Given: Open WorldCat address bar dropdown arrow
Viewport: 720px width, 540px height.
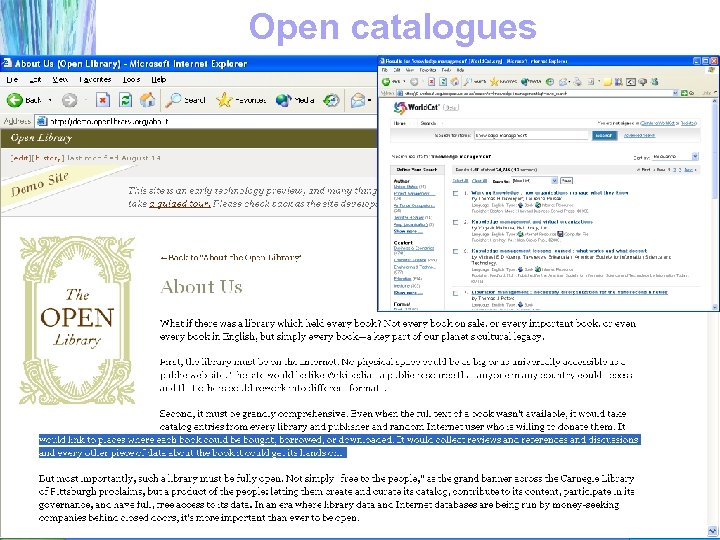Looking at the screenshot, I should point(675,93).
